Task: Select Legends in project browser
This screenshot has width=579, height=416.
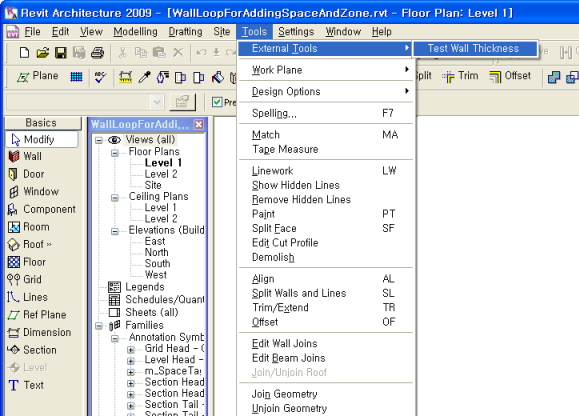Action: click(x=144, y=287)
